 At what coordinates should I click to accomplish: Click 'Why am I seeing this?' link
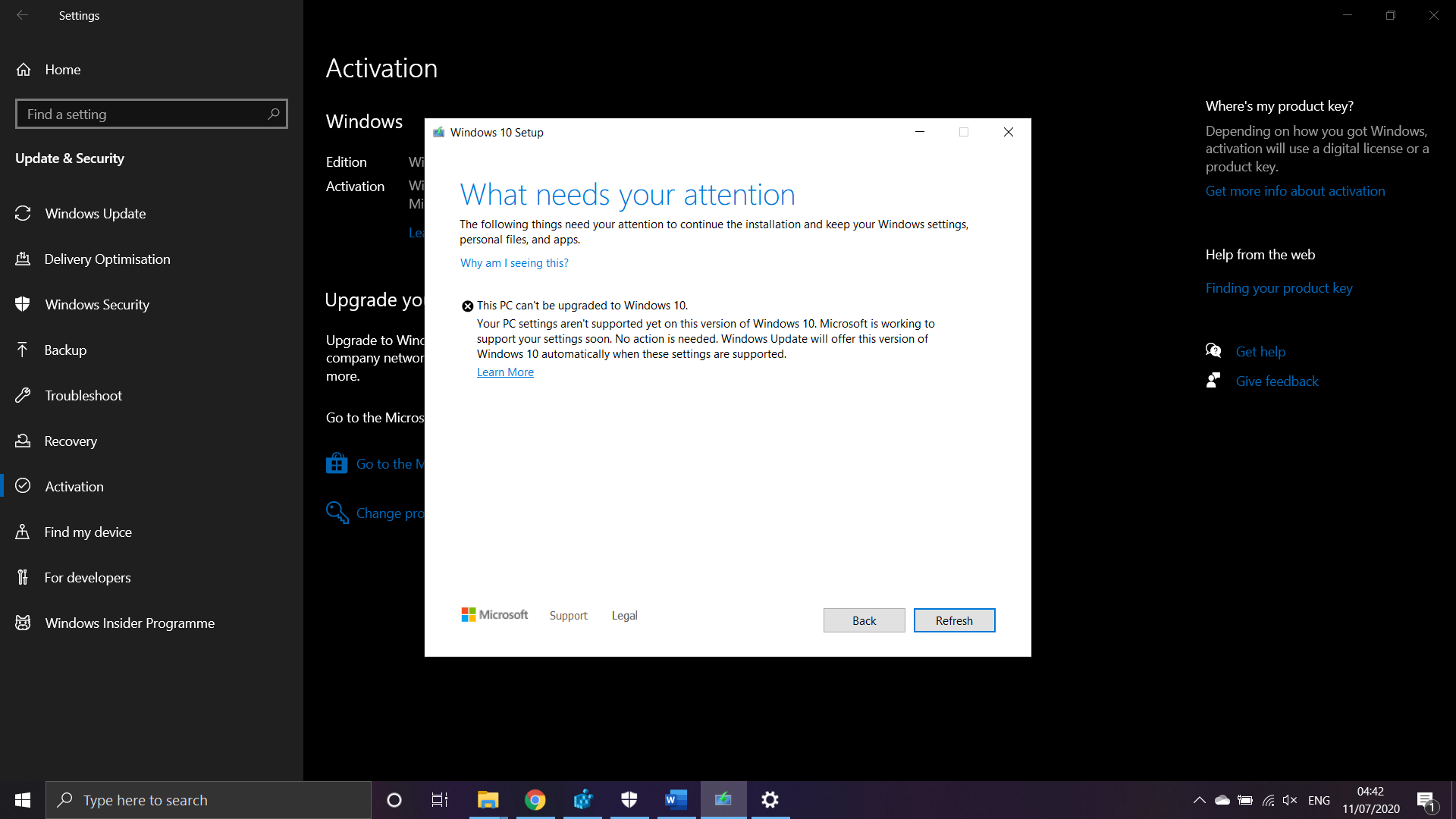coord(514,262)
